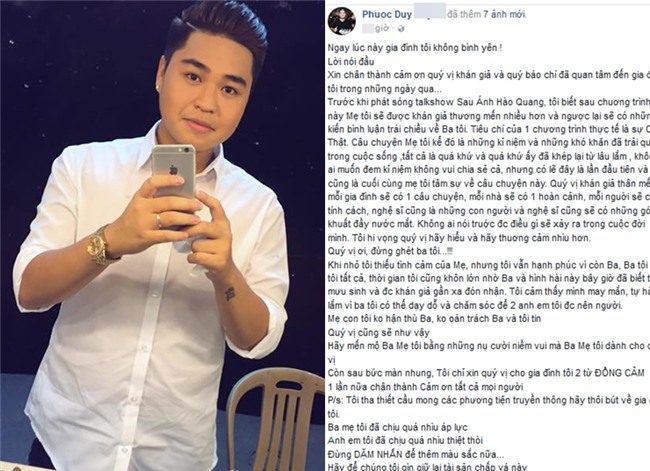Click the 'P/s:' line of the post

coord(489,400)
